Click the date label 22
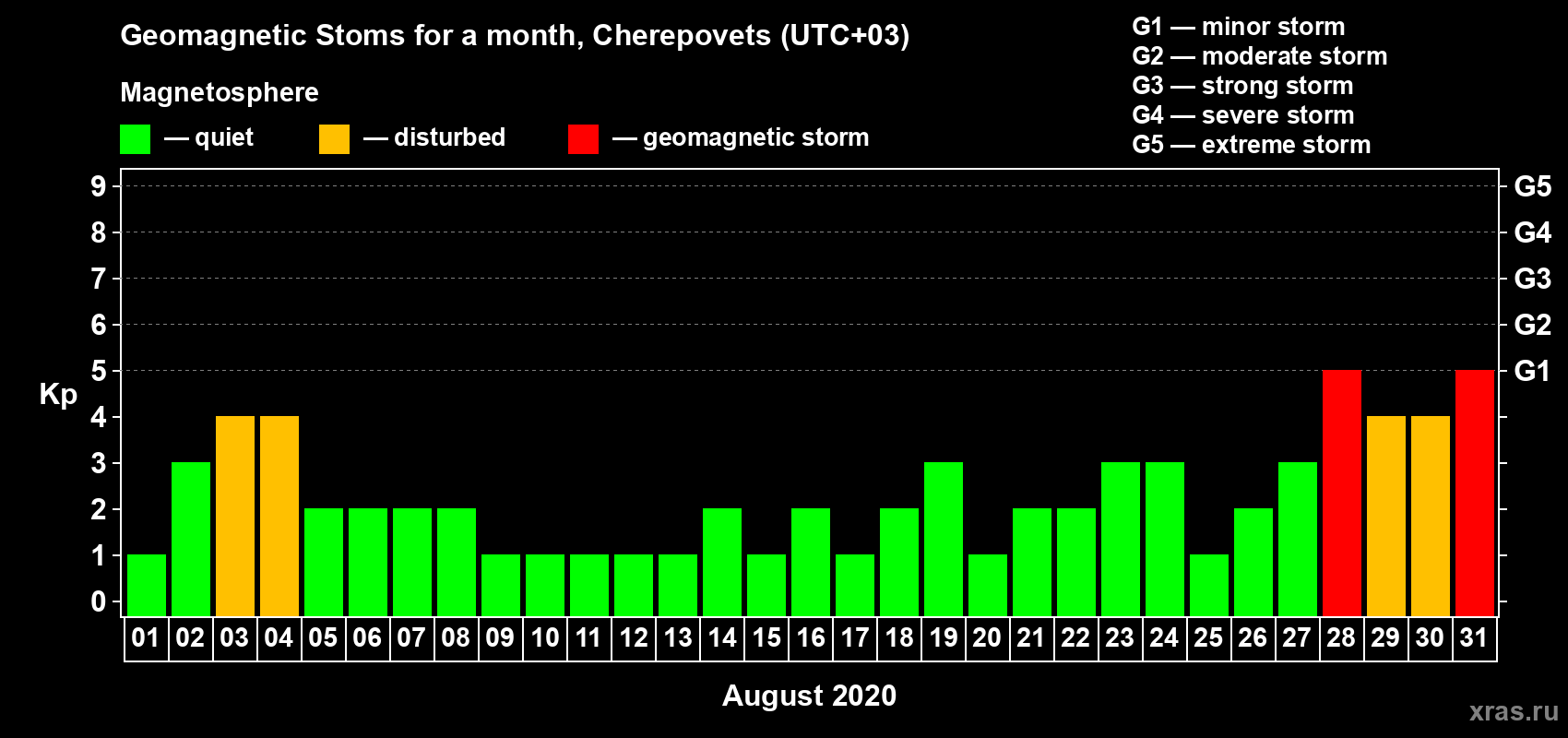 [x=1075, y=638]
